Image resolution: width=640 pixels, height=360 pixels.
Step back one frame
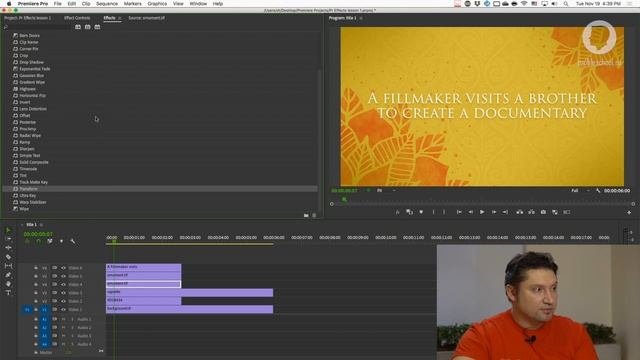click(471, 212)
